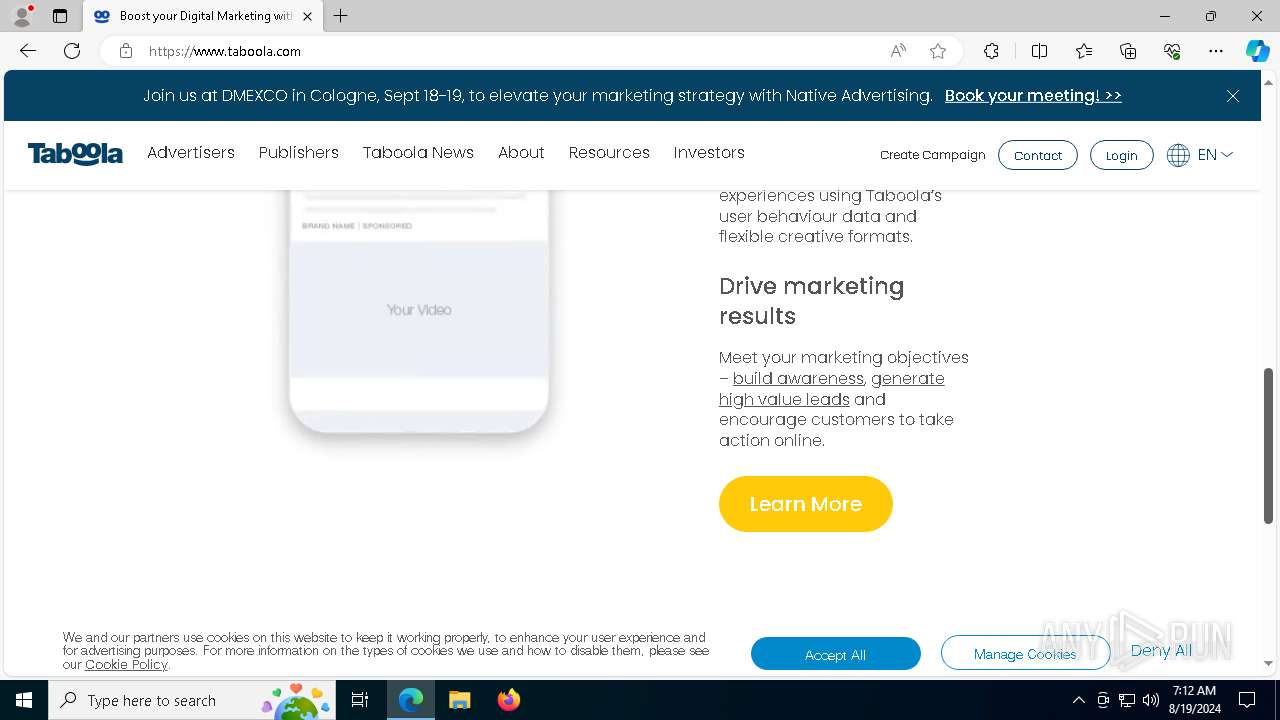Accept All cookies
The height and width of the screenshot is (720, 1280).
pos(836,654)
